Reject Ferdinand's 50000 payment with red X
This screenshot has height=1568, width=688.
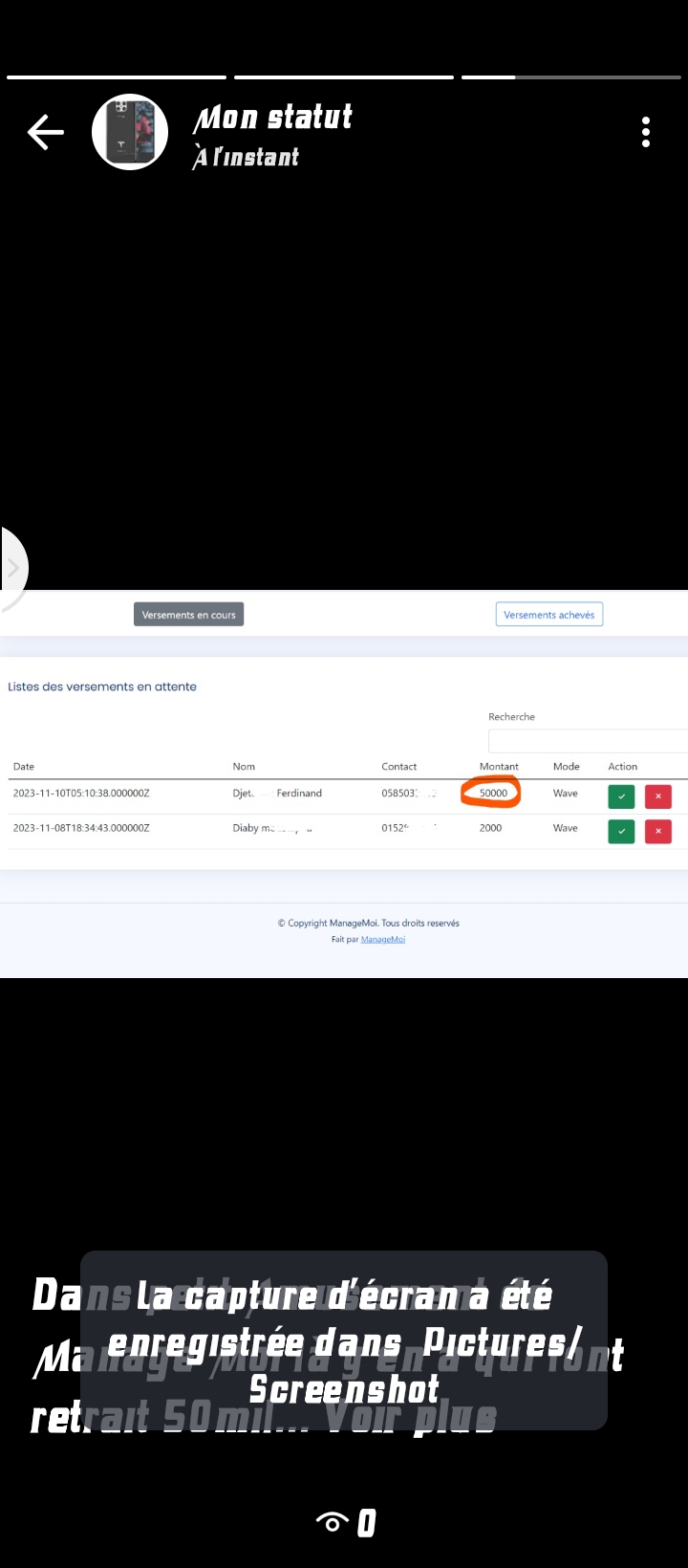pos(657,796)
